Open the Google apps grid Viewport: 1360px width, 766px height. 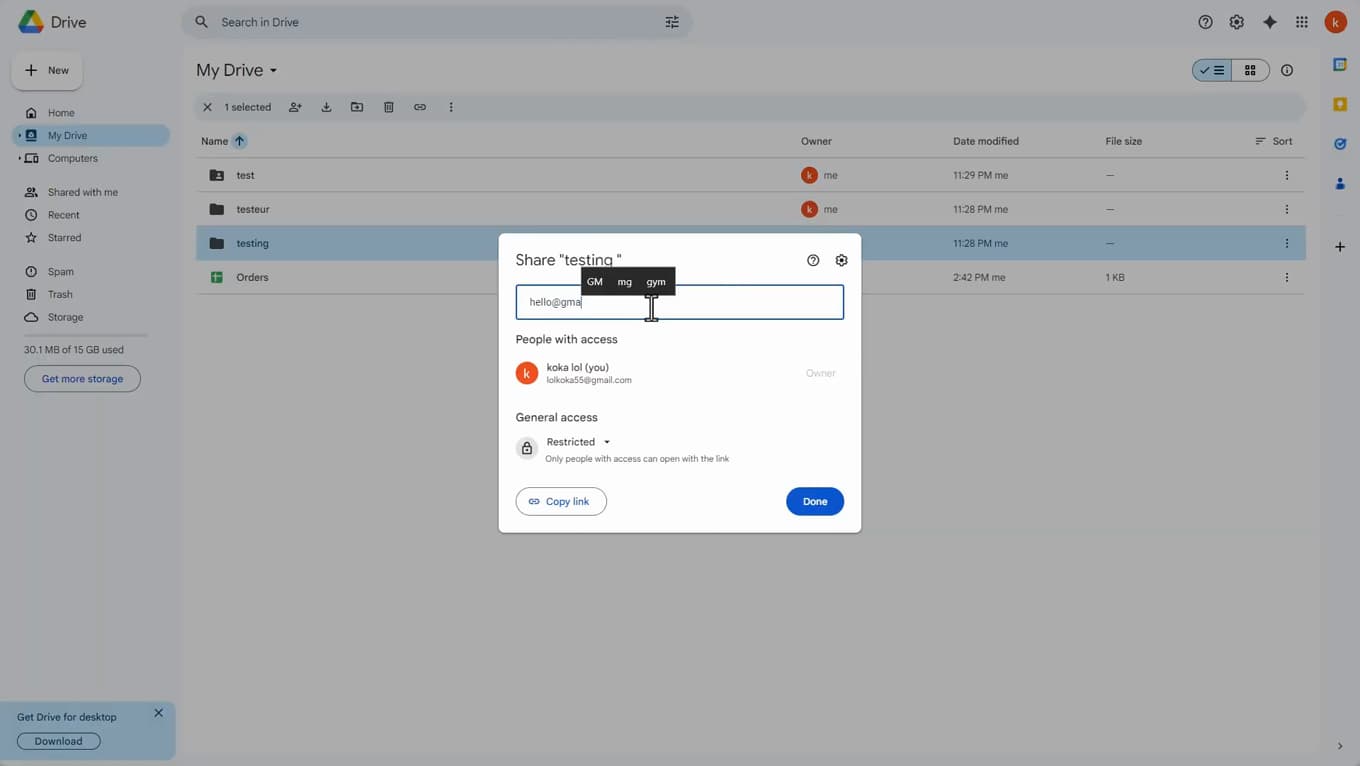1301,22
